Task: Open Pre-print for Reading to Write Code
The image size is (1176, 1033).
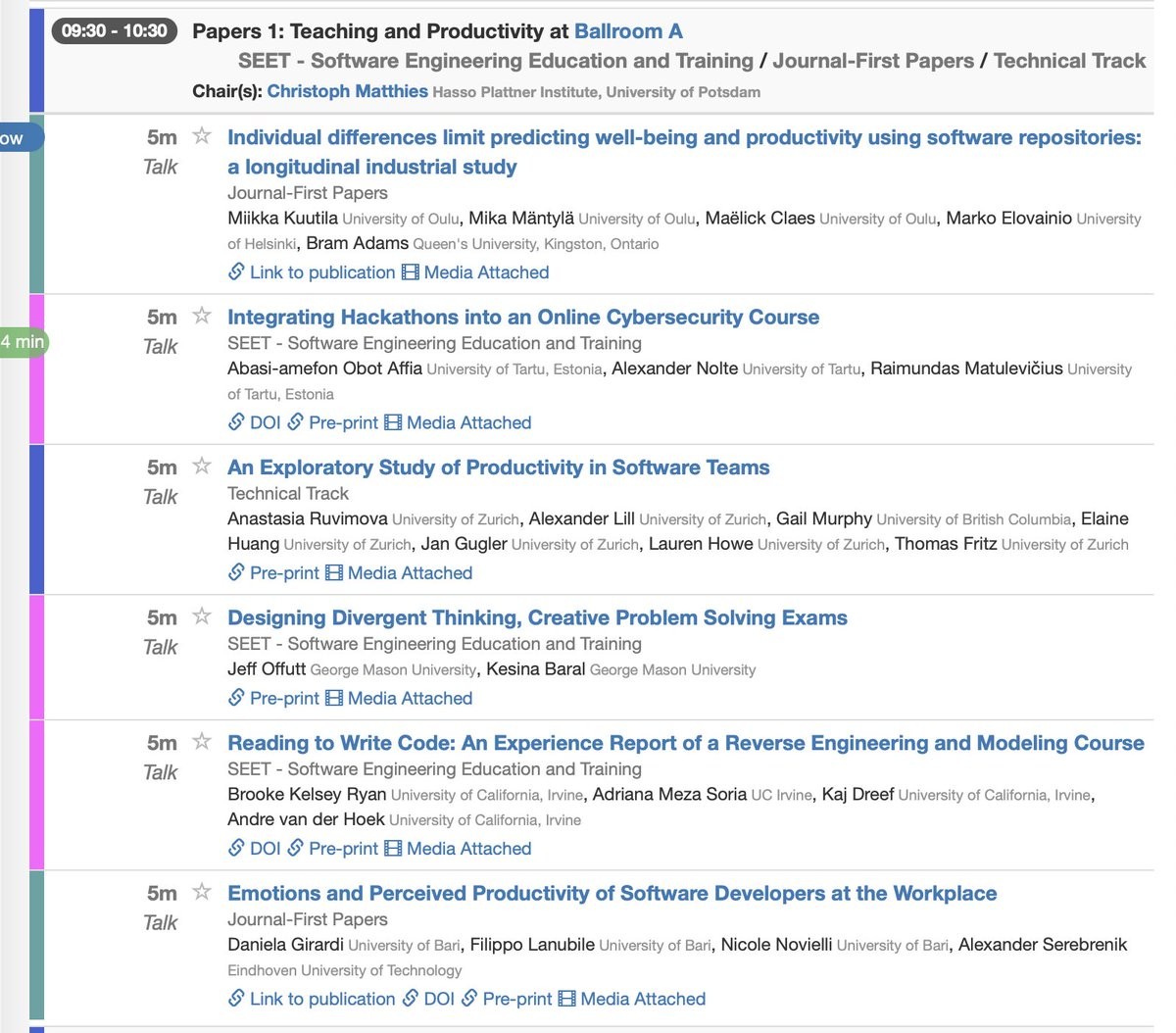Action: click(332, 848)
